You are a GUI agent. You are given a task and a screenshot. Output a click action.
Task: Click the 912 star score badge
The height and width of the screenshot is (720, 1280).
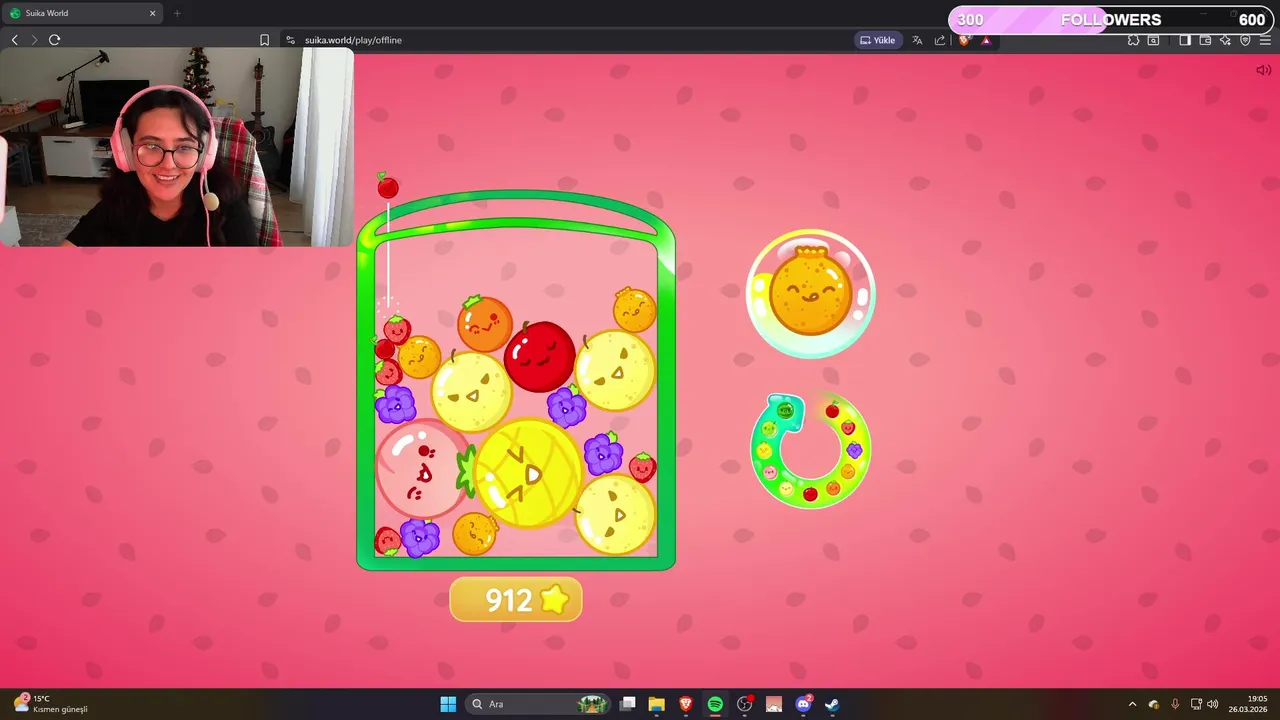click(516, 600)
